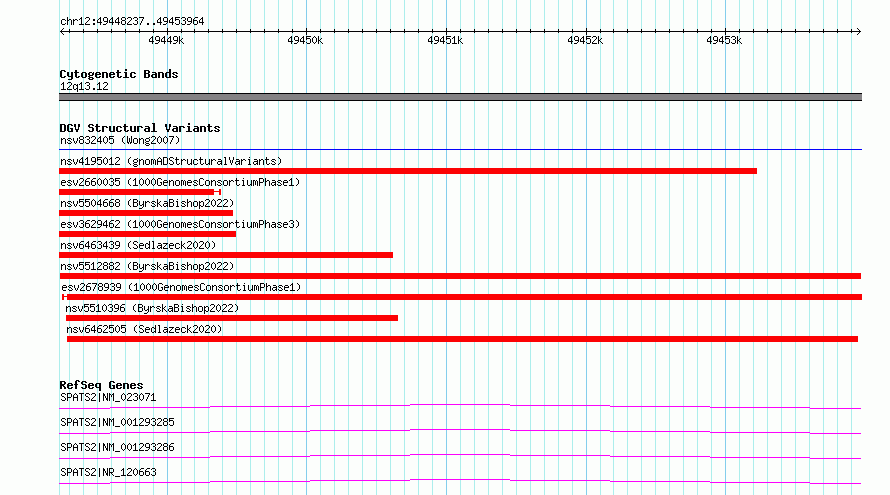Click the 49453k ruler tick label
Image resolution: width=890 pixels, height=495 pixels.
(x=724, y=40)
